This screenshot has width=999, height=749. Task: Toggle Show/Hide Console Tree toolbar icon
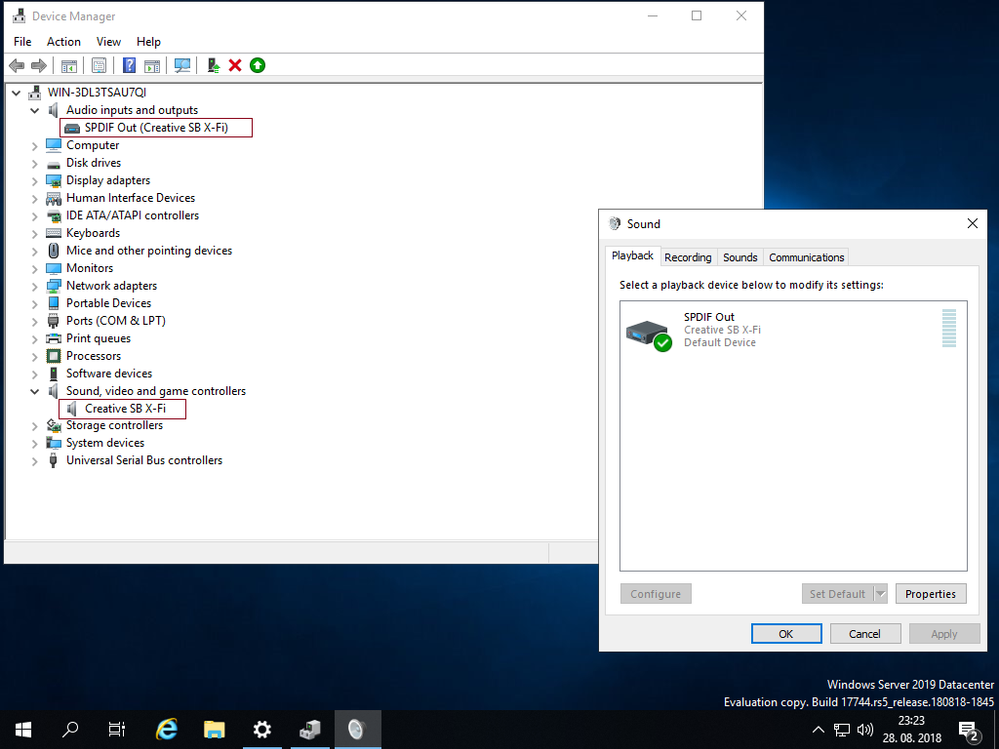(x=69, y=65)
